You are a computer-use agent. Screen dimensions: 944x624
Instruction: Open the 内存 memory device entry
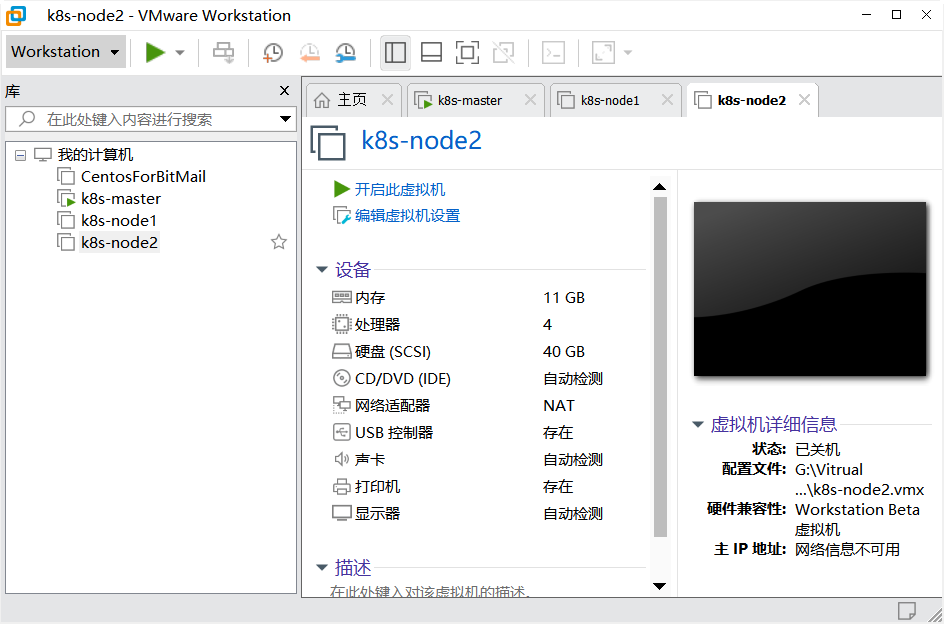(x=370, y=298)
